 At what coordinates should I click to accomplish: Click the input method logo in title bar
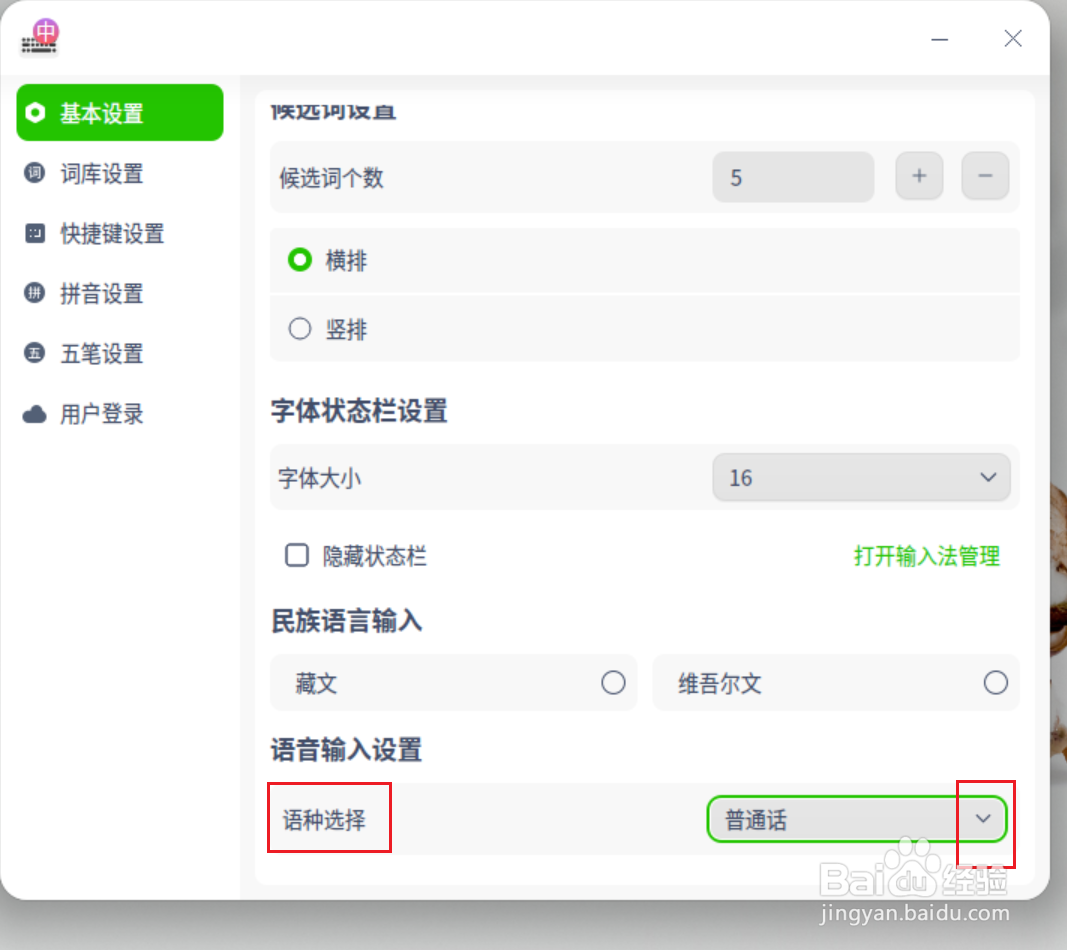pyautogui.click(x=39, y=38)
